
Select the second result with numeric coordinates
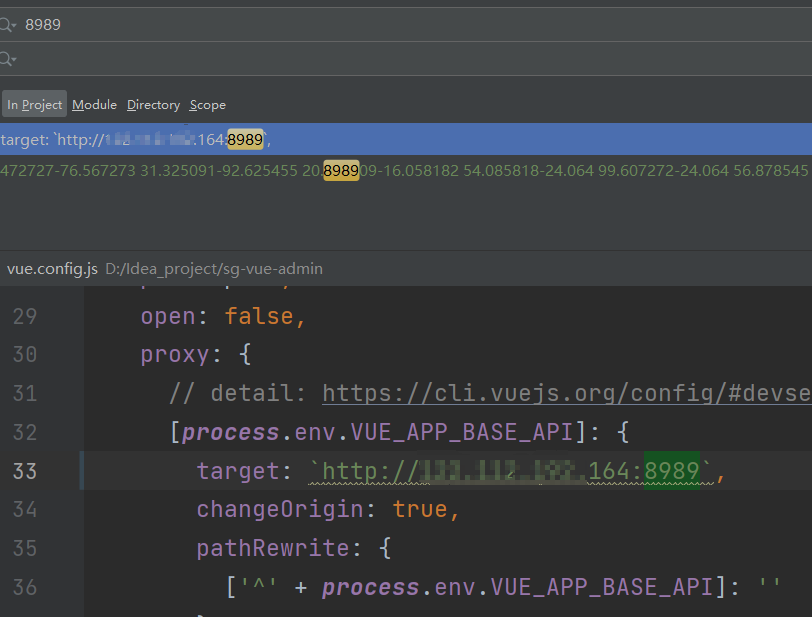[406, 170]
